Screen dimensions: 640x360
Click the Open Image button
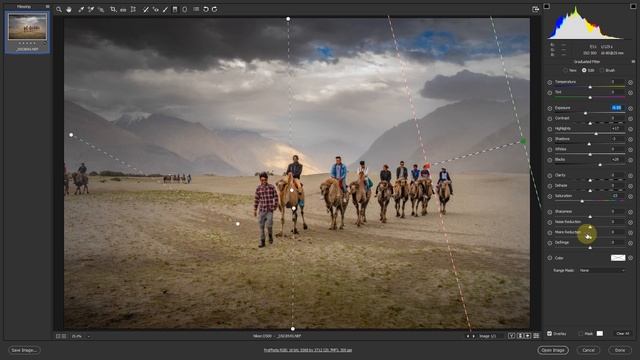click(x=553, y=350)
